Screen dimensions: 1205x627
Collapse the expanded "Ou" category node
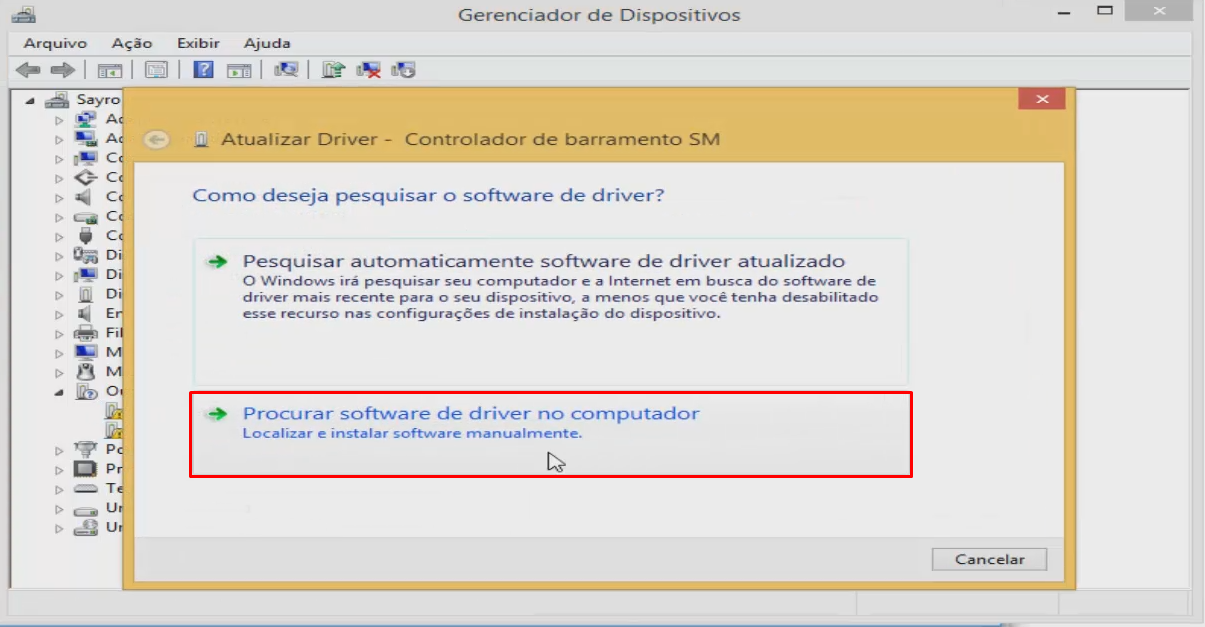coord(59,392)
